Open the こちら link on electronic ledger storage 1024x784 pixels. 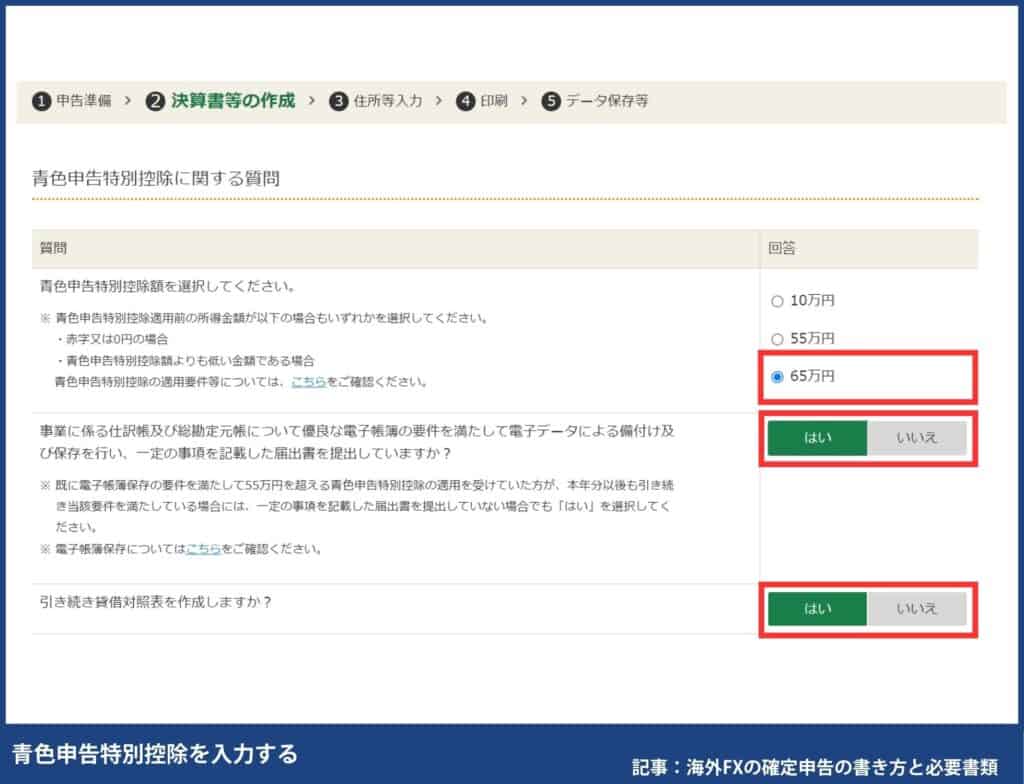coord(204,549)
